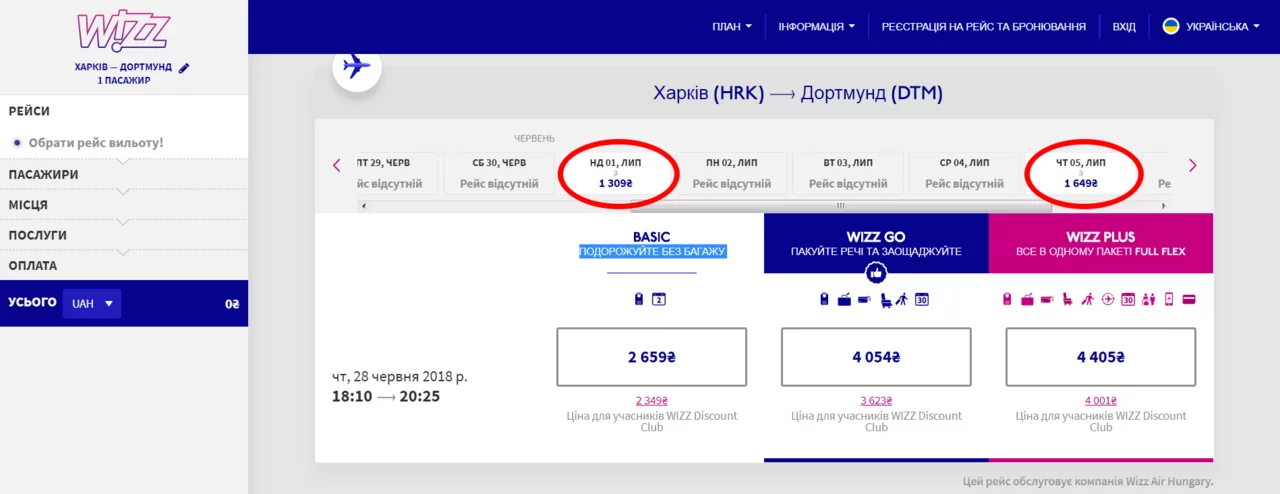Click the WIZZ GO calendar 30 icon
This screenshot has height=494, width=1280.
click(922, 298)
